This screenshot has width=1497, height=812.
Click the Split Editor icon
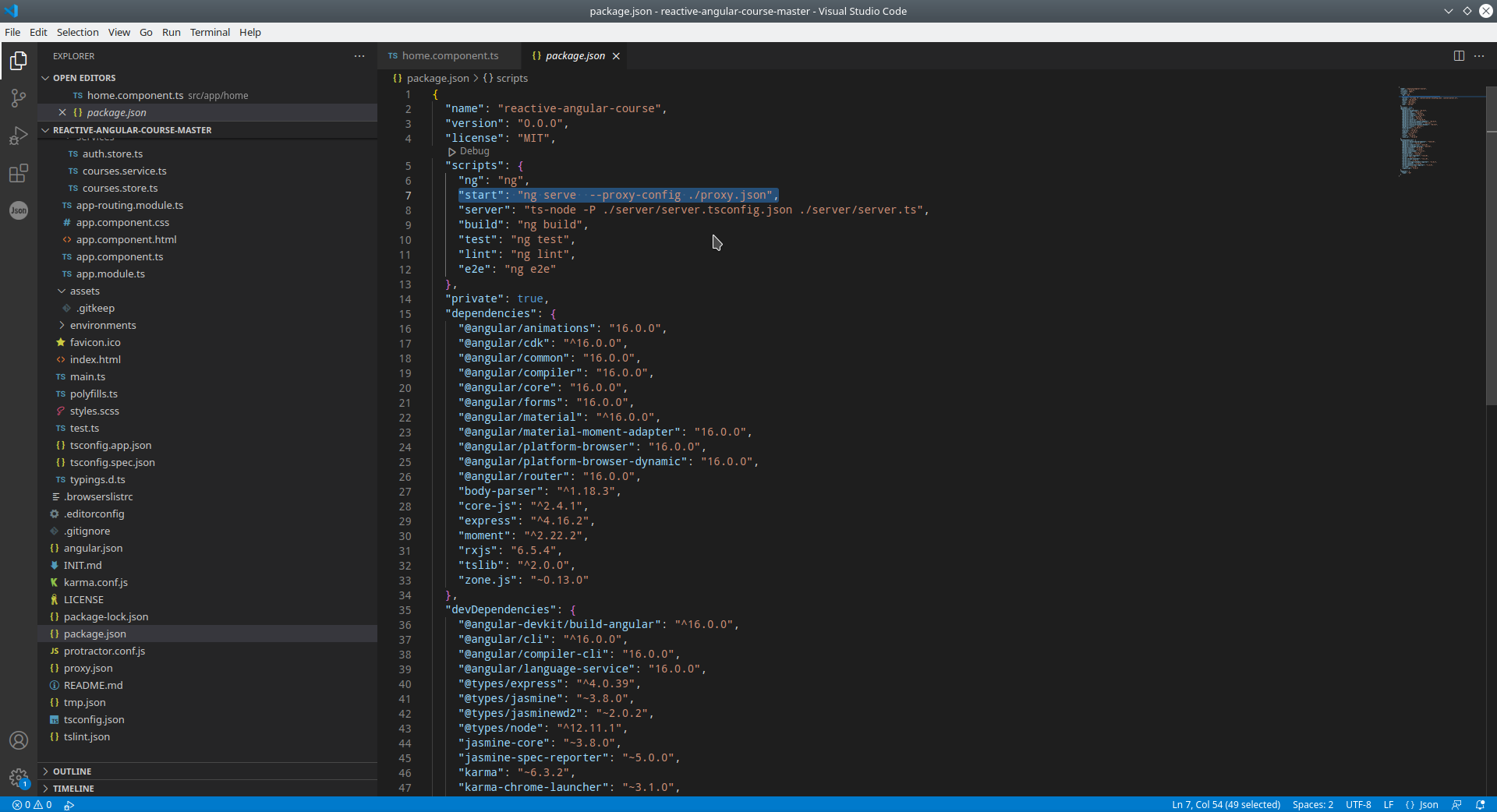coord(1459,56)
